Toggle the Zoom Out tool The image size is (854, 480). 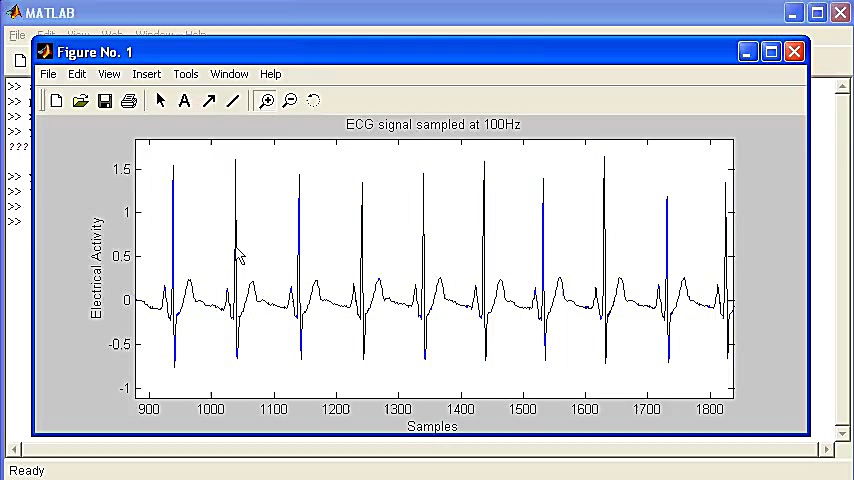[x=290, y=100]
